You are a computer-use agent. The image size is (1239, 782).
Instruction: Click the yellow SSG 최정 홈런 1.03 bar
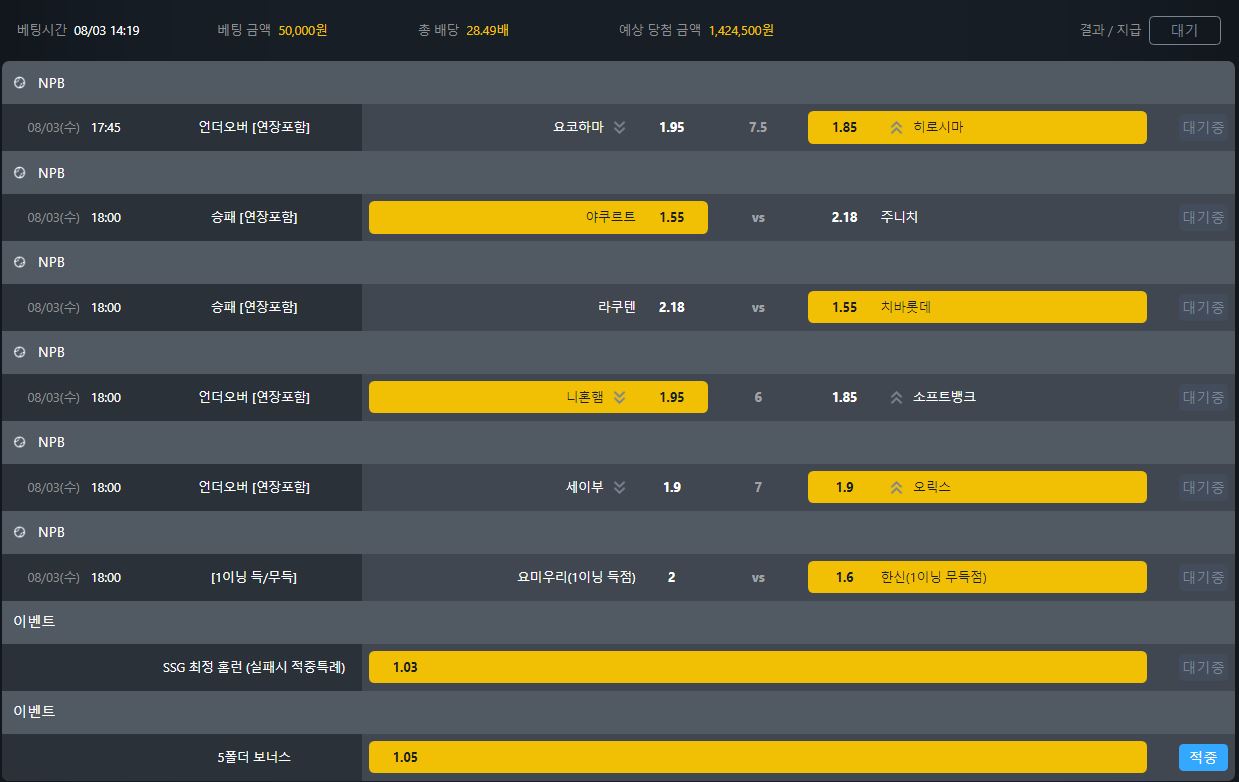[757, 667]
